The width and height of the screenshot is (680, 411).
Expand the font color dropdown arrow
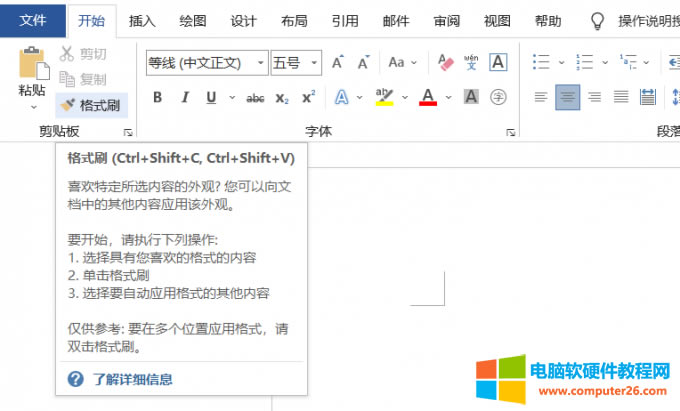(448, 97)
